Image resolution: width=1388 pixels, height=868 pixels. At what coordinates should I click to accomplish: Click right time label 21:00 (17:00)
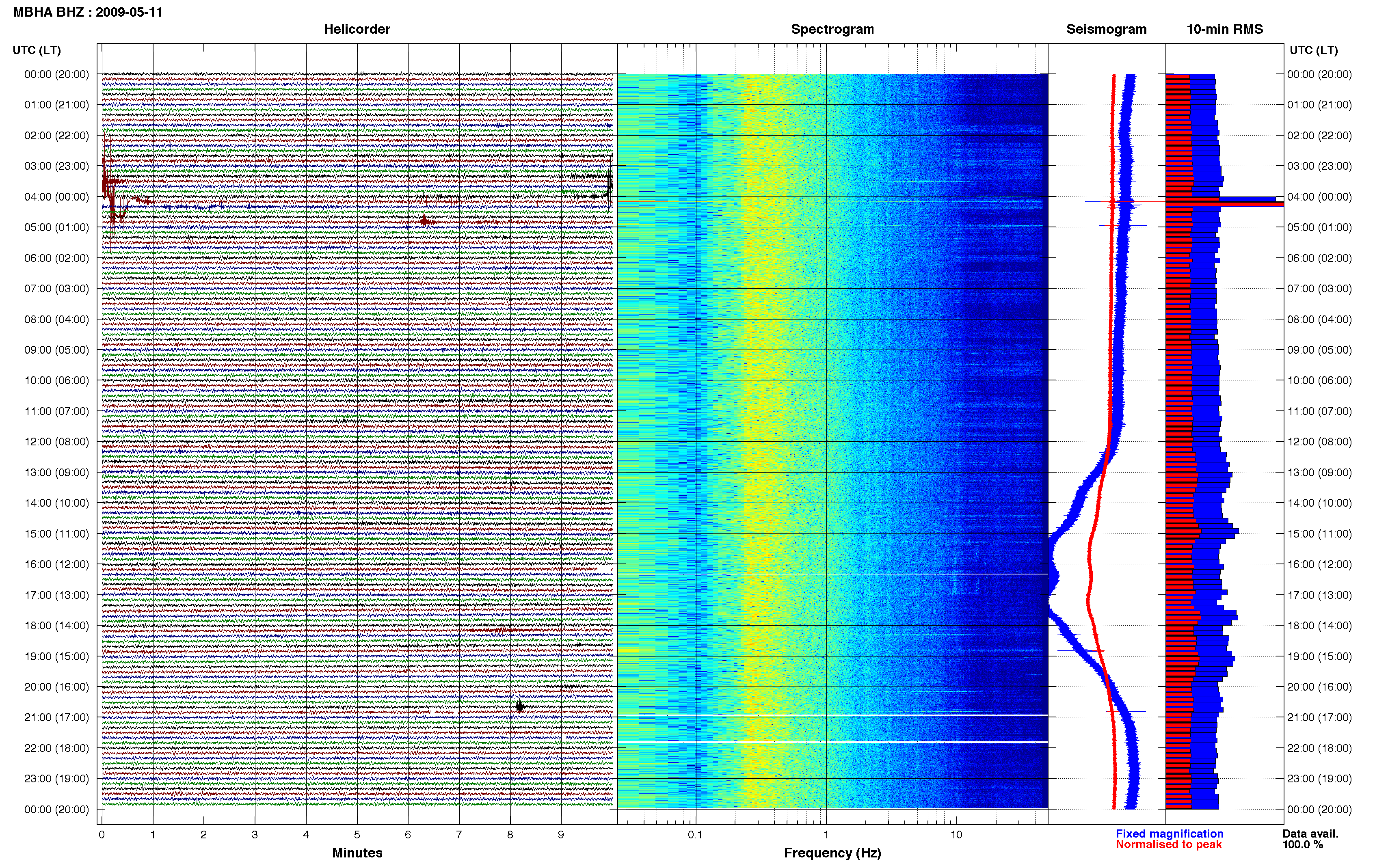[x=1319, y=718]
